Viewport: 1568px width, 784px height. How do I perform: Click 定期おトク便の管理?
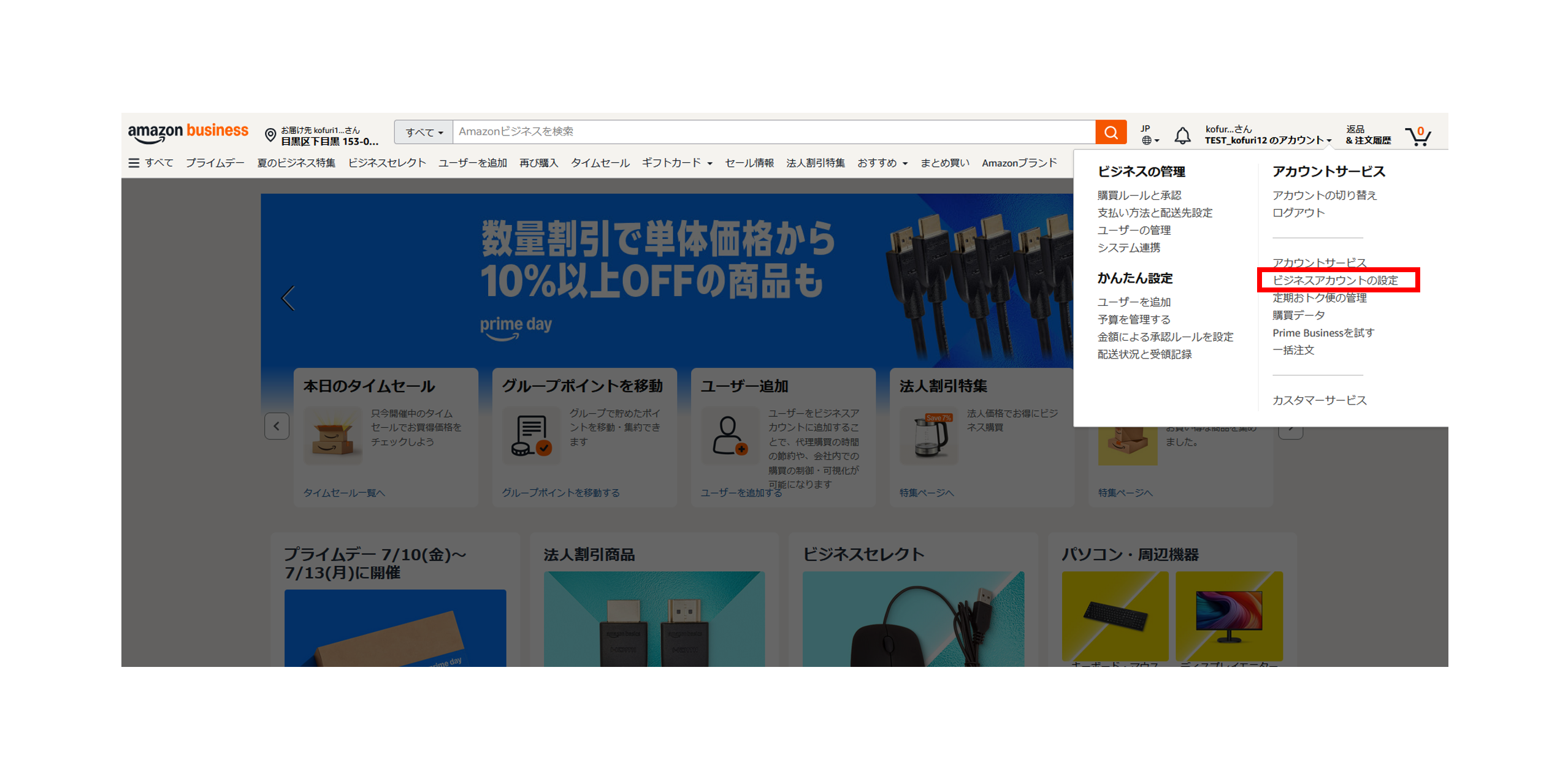pyautogui.click(x=1319, y=297)
